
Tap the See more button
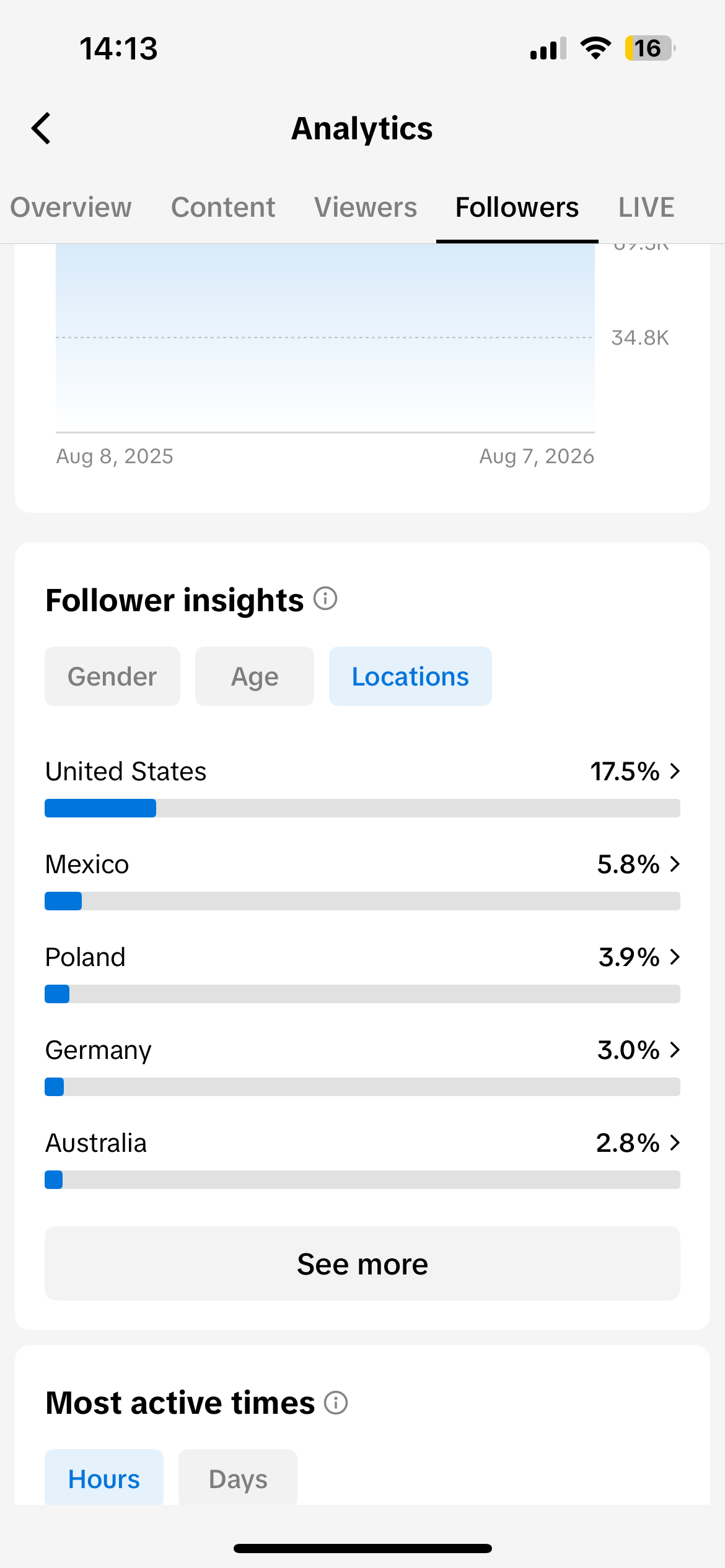tap(362, 1264)
